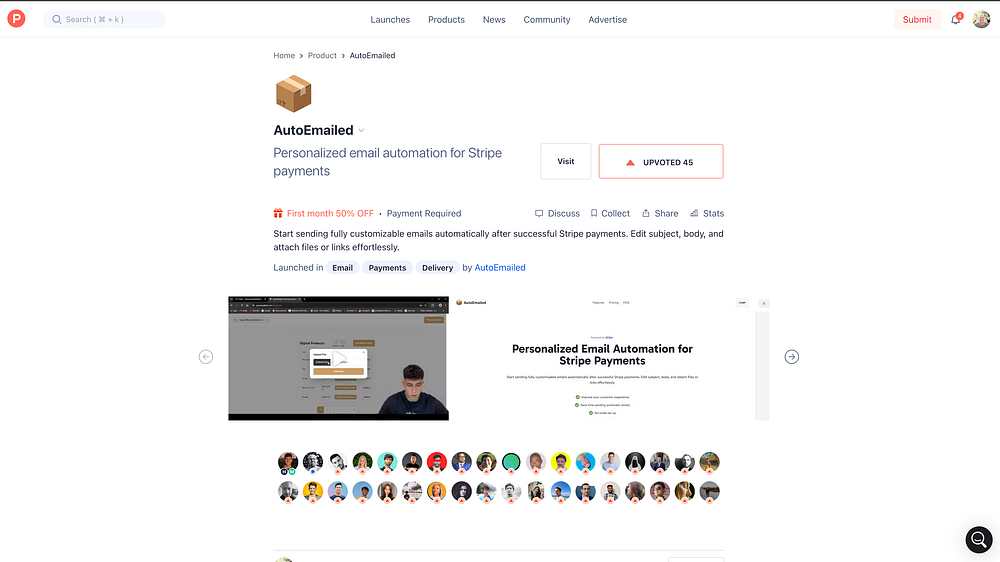Image resolution: width=1000 pixels, height=562 pixels.
Task: Open the notifications bell
Action: pos(955,19)
